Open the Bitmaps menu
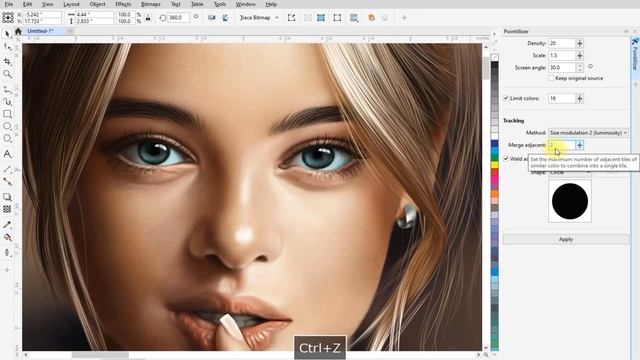The width and height of the screenshot is (640, 360). pos(151,4)
